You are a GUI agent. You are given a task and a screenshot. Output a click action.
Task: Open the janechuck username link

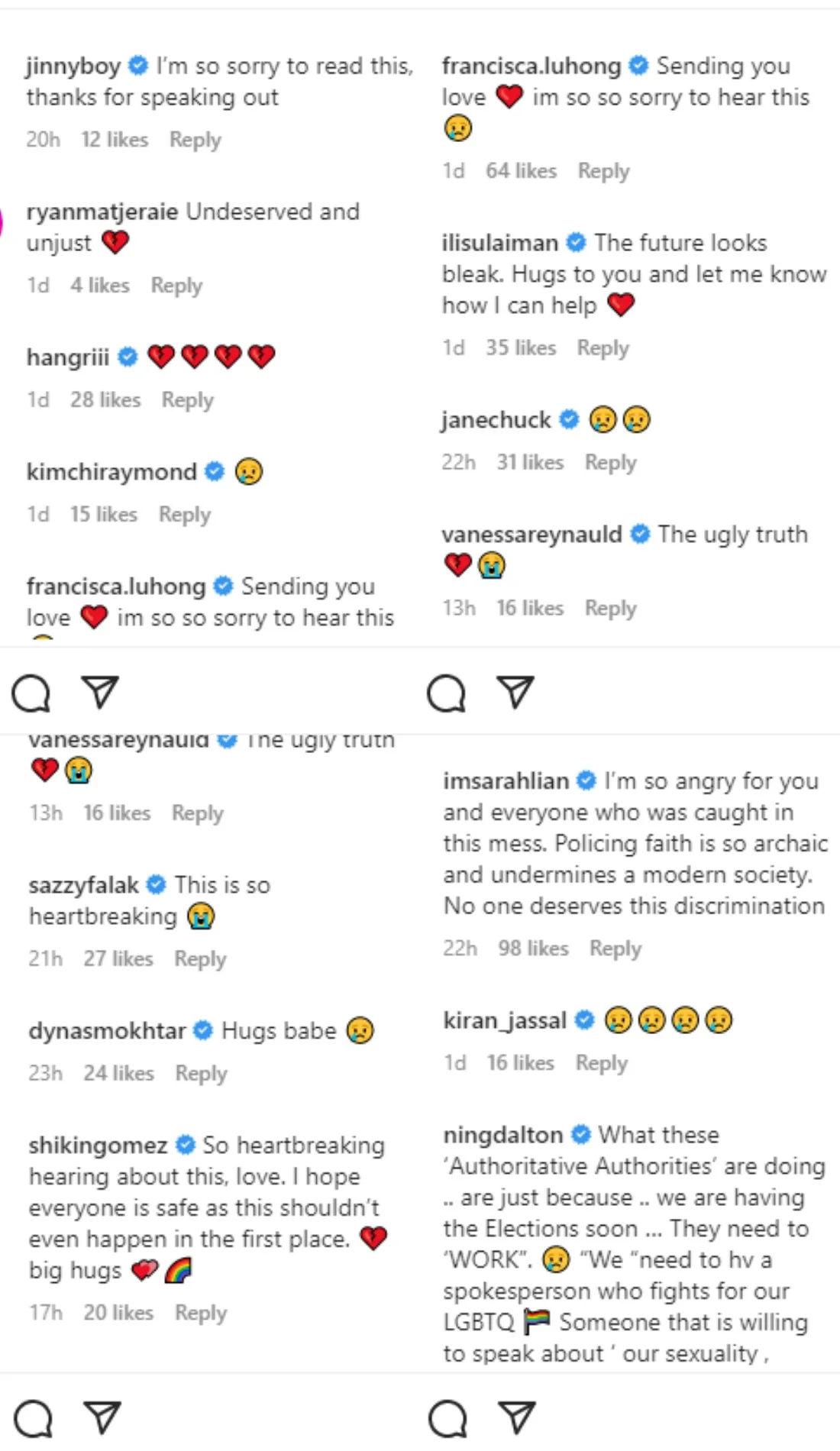pyautogui.click(x=496, y=419)
